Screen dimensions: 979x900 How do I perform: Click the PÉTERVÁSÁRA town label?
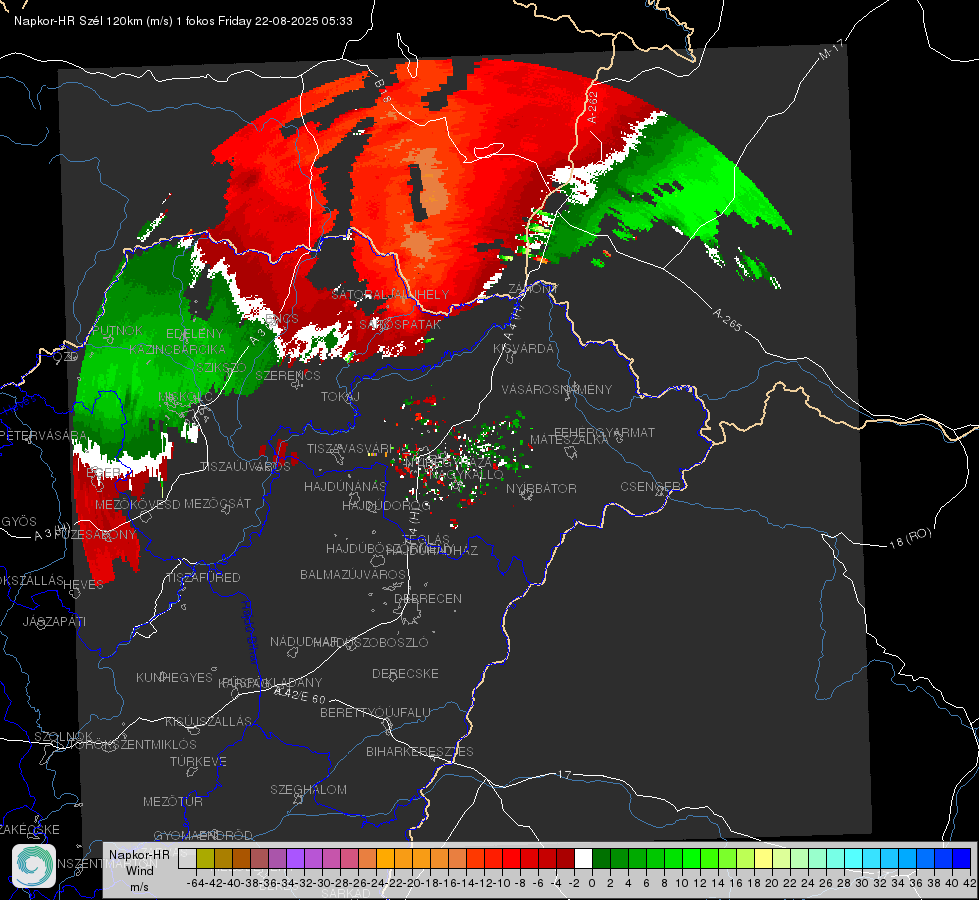pos(43,435)
